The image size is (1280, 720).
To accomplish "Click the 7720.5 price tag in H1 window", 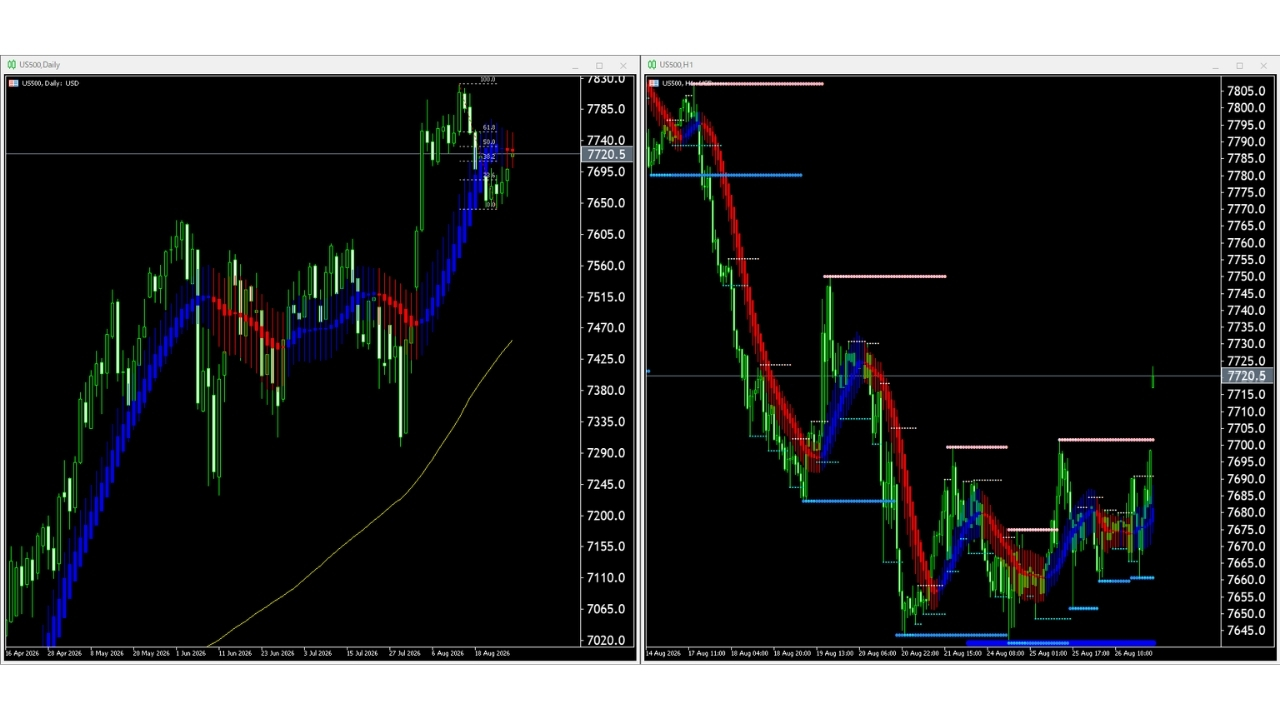I will pyautogui.click(x=1246, y=376).
